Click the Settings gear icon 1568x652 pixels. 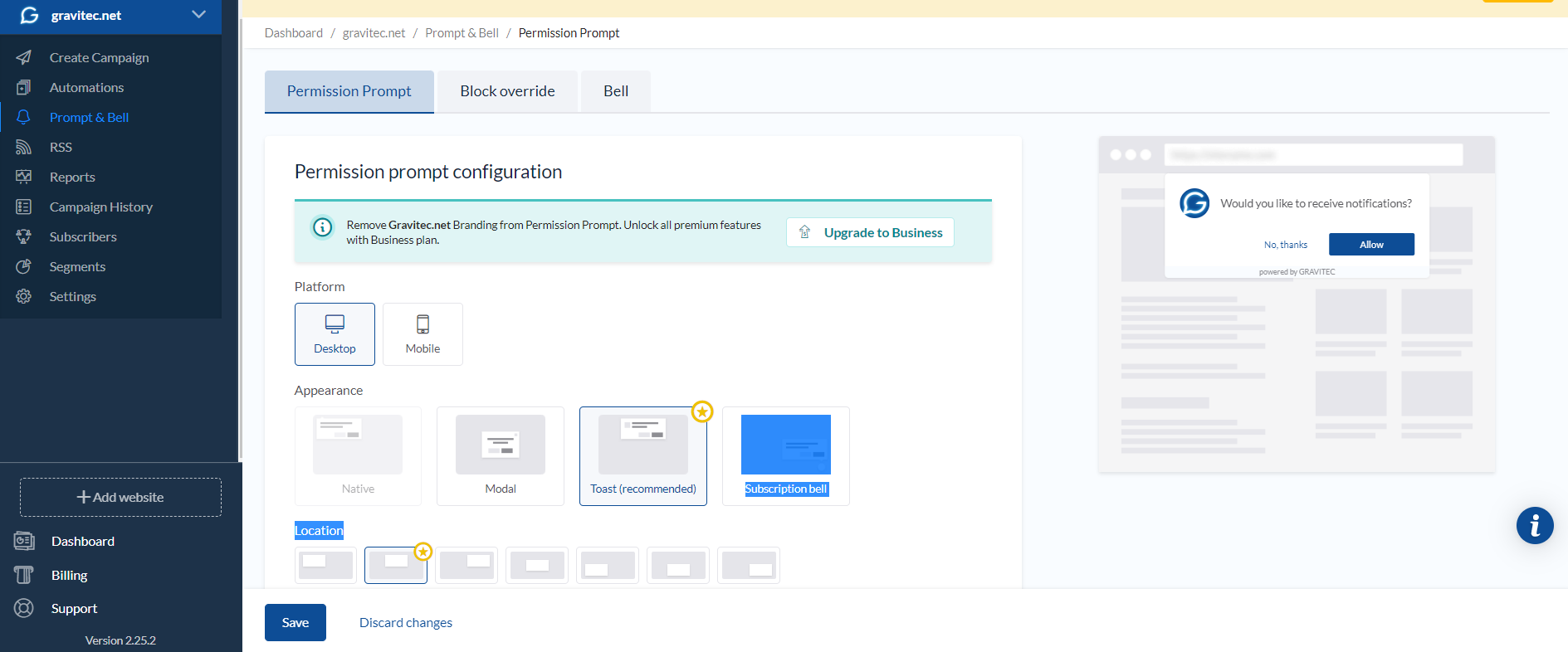(24, 296)
